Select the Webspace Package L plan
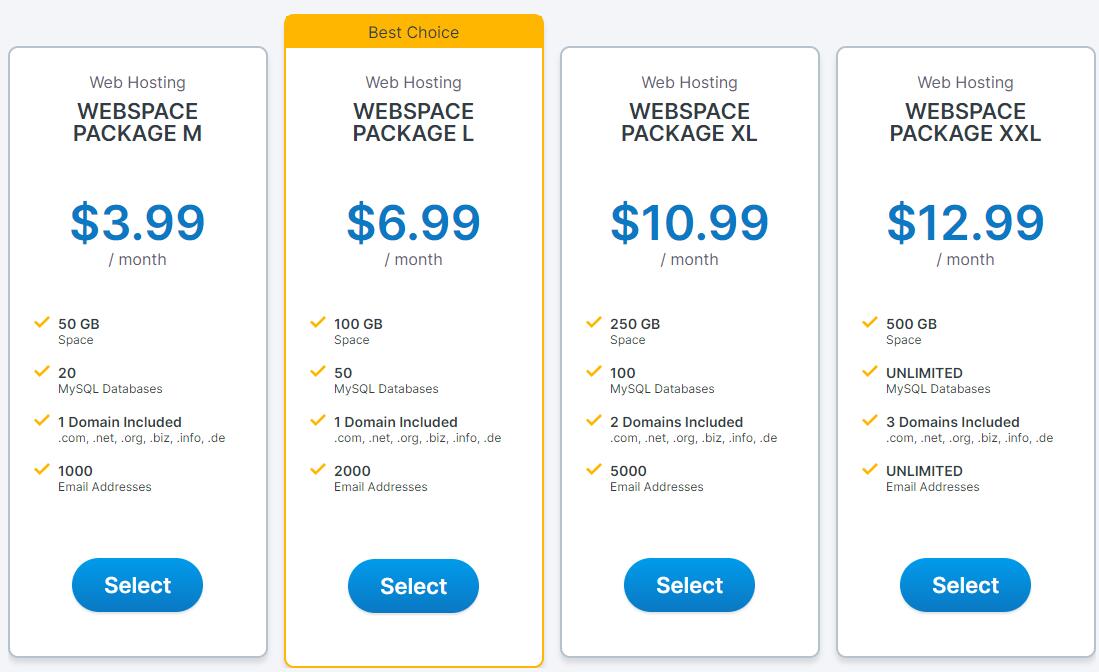The height and width of the screenshot is (672, 1099). [414, 586]
